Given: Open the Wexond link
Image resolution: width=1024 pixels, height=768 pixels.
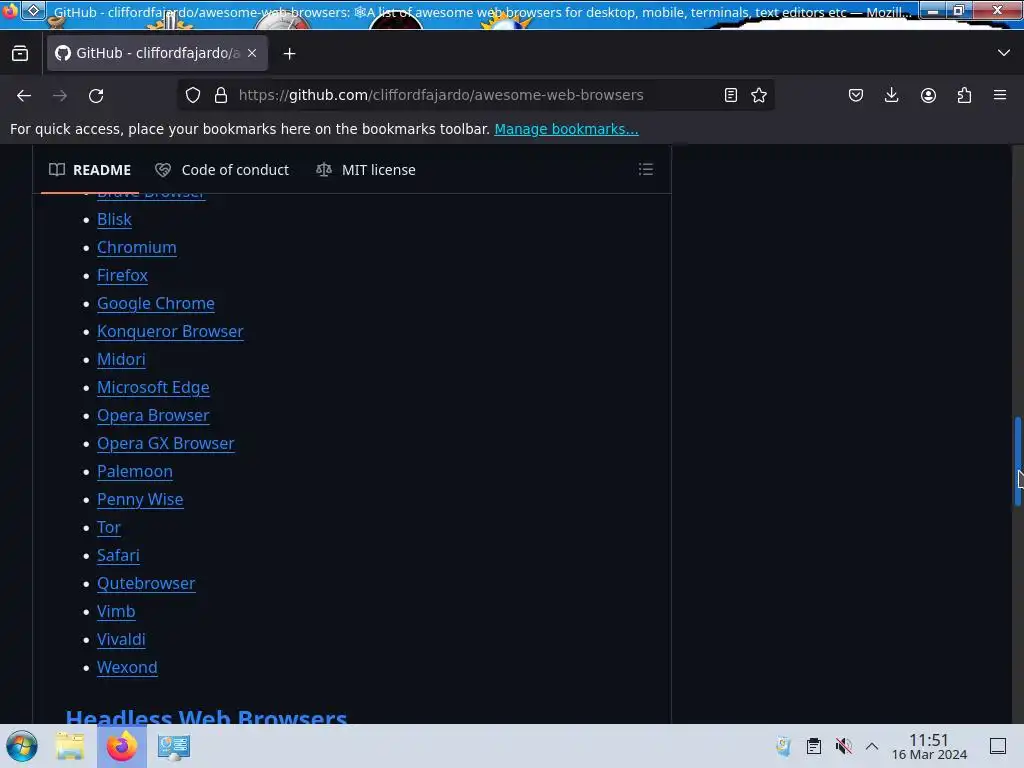Looking at the screenshot, I should (x=127, y=668).
